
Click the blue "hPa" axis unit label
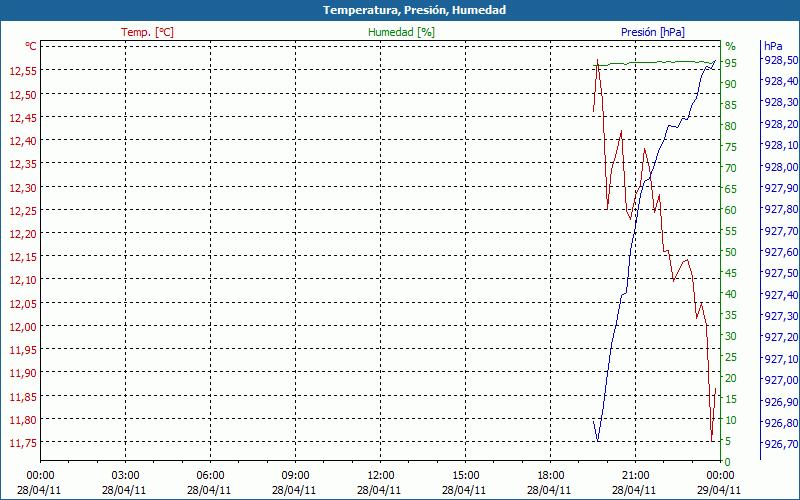pyautogui.click(x=773, y=46)
